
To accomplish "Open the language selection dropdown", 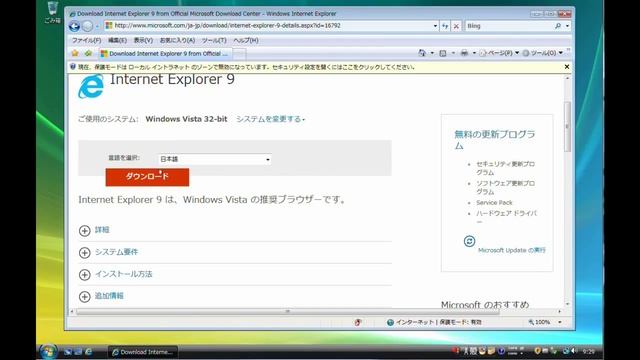I will click(215, 159).
